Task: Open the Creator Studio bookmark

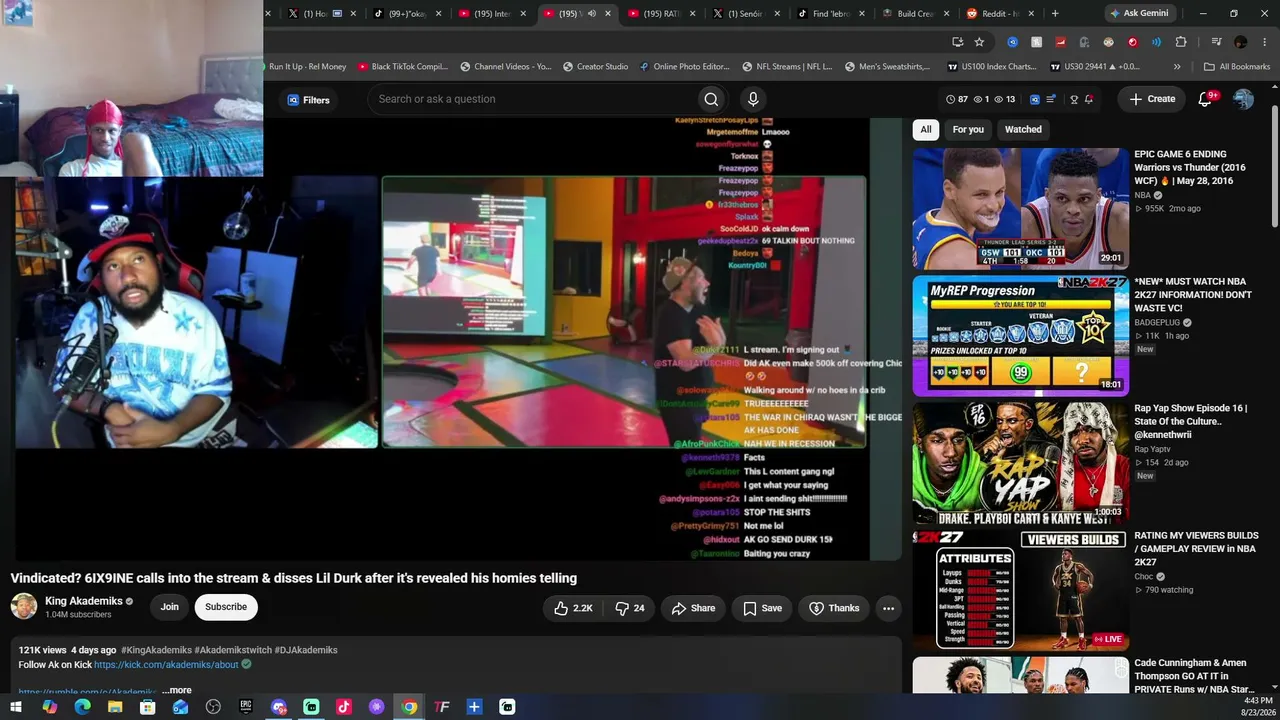Action: [x=596, y=67]
